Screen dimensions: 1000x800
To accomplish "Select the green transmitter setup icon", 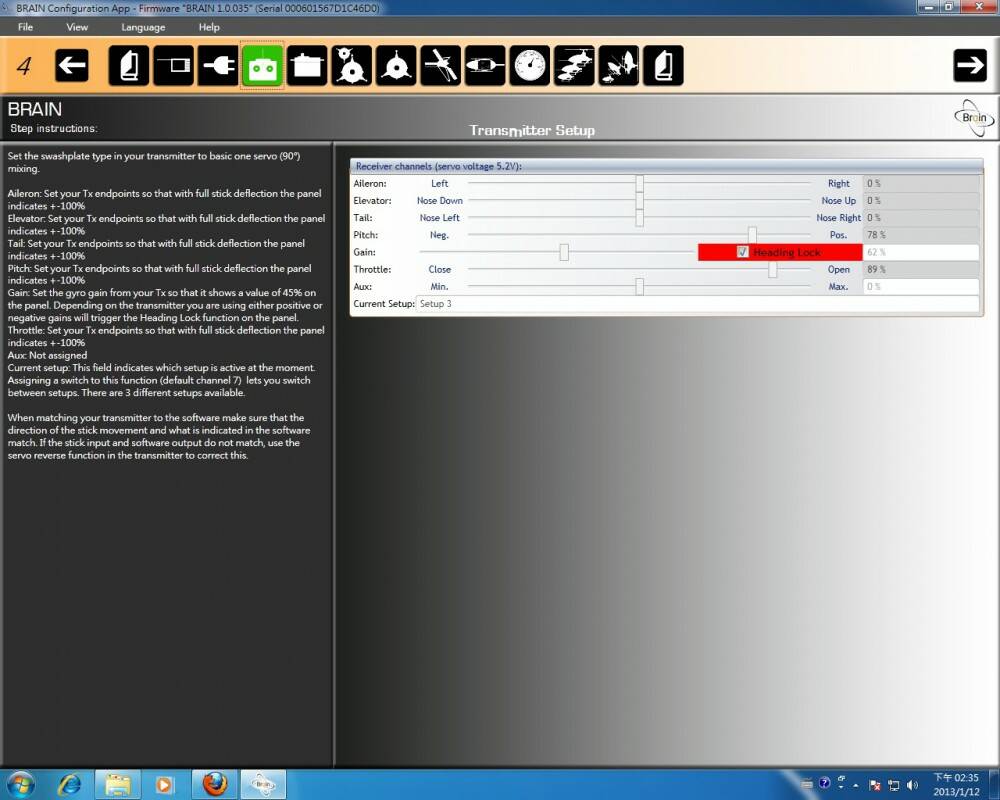I will (x=262, y=66).
